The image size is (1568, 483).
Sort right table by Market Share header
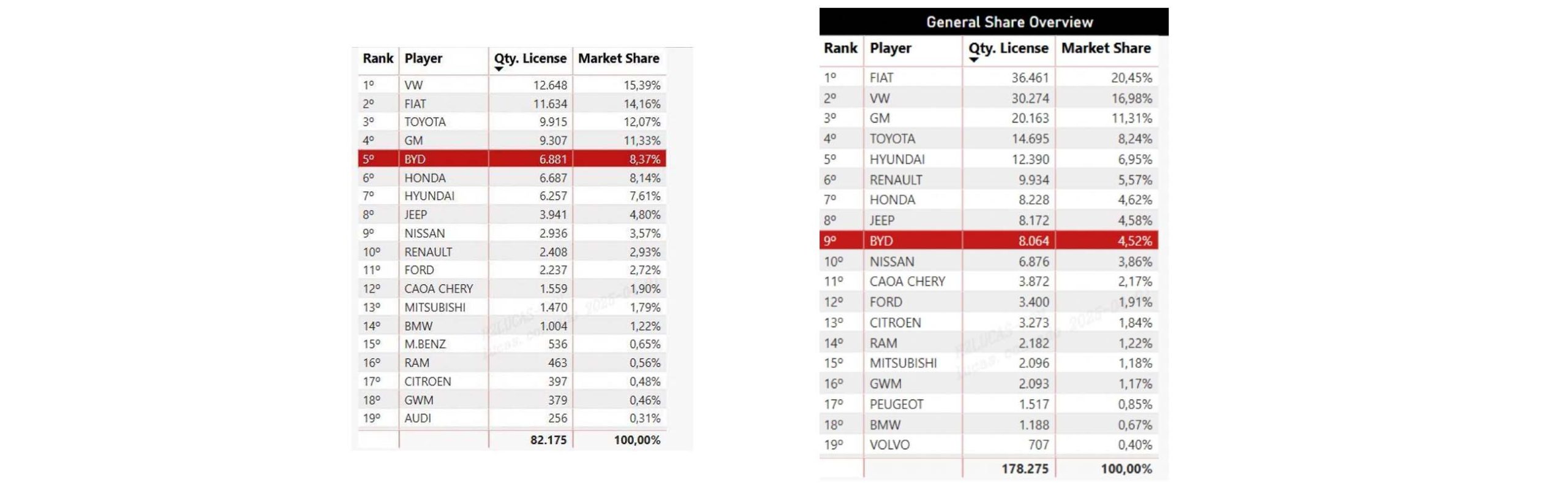[x=1106, y=48]
